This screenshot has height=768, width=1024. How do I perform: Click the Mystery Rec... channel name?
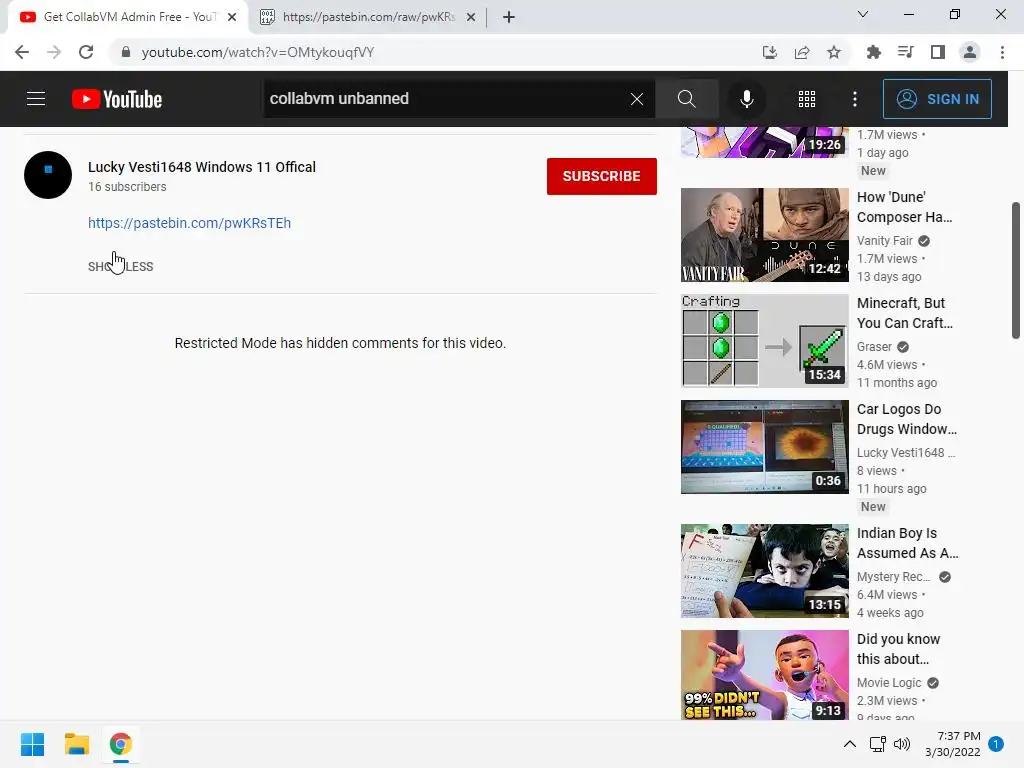[893, 576]
